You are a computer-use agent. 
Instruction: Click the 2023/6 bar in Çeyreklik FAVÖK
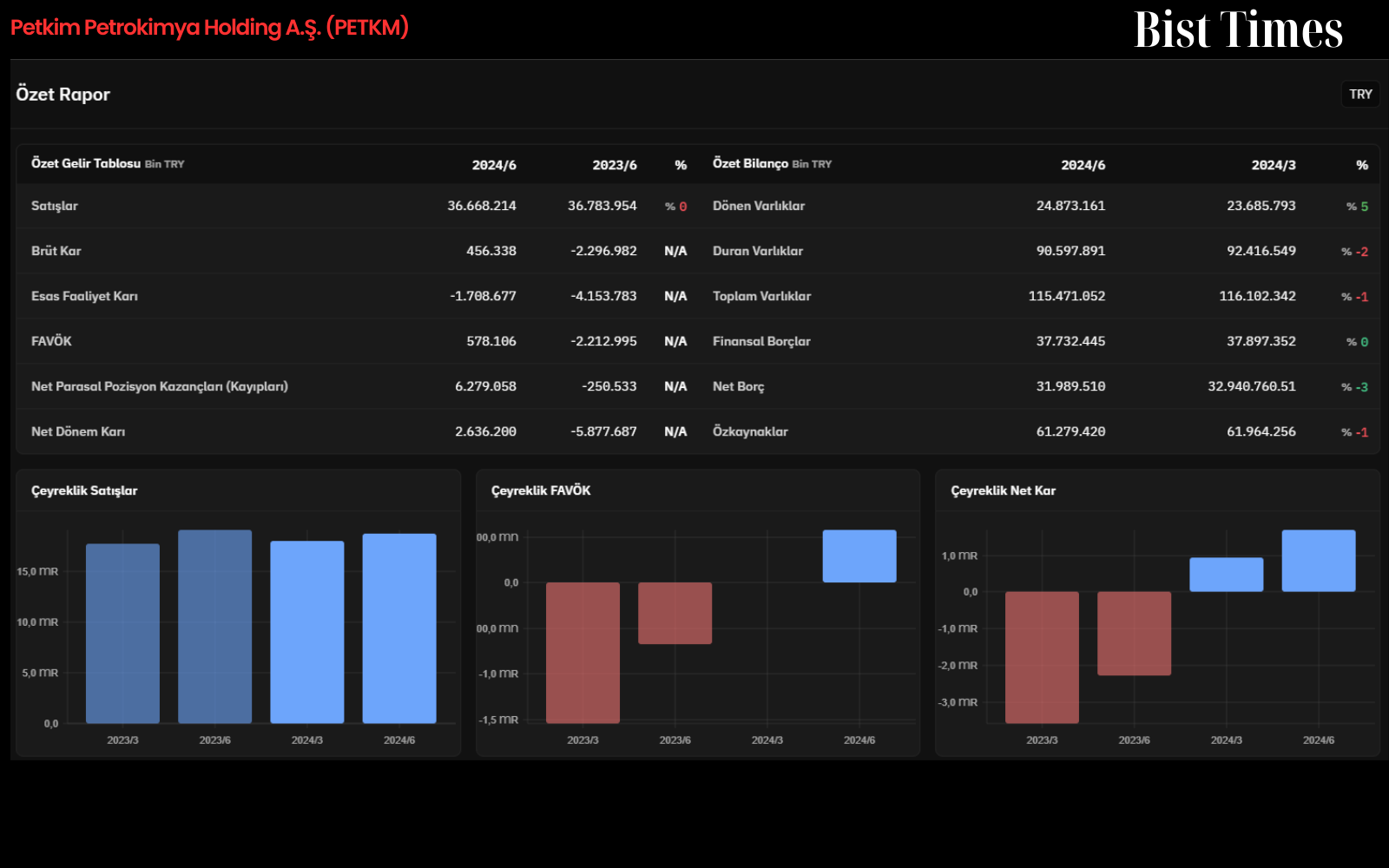[675, 613]
